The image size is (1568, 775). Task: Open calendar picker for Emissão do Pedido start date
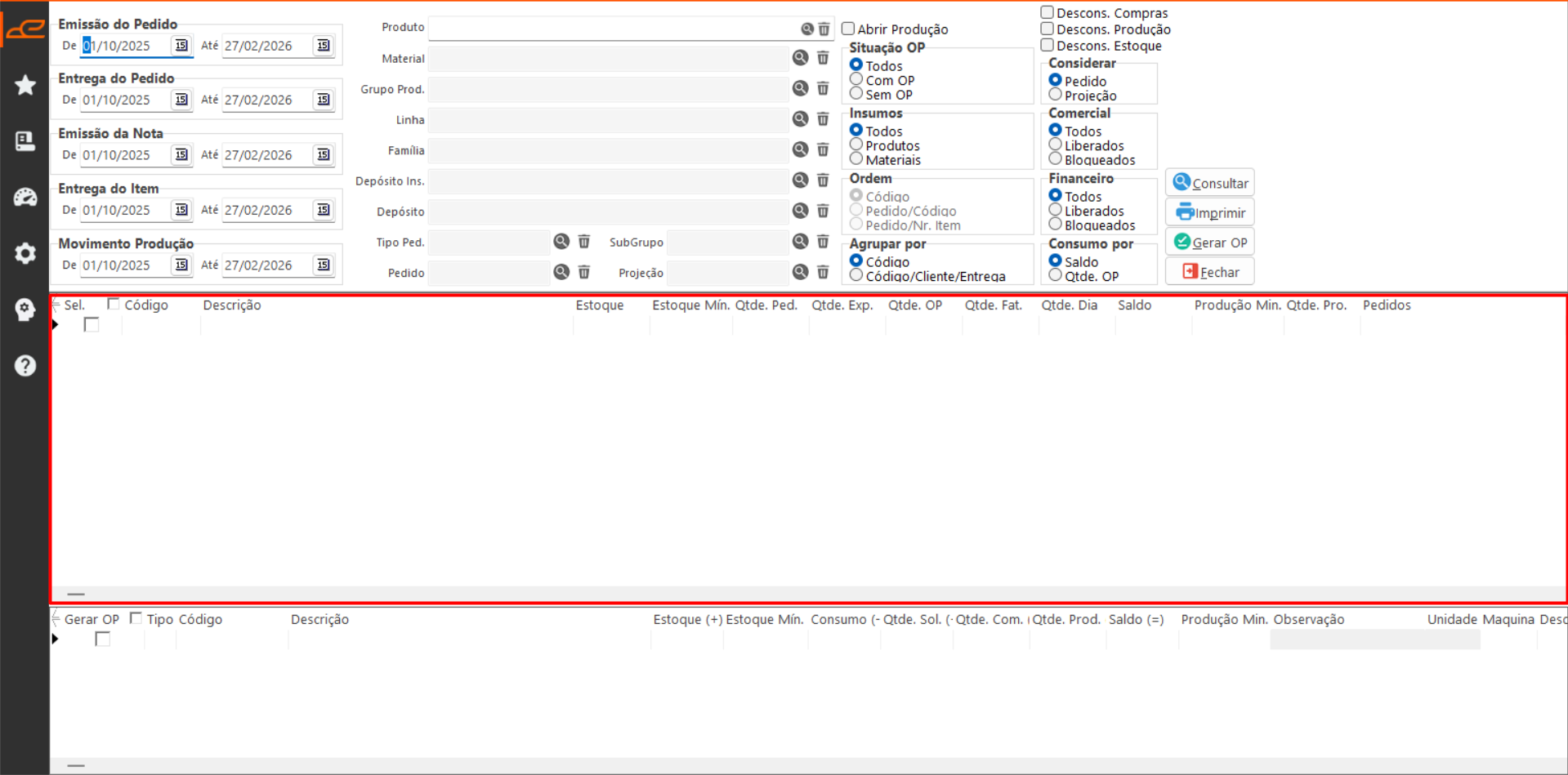tap(181, 46)
